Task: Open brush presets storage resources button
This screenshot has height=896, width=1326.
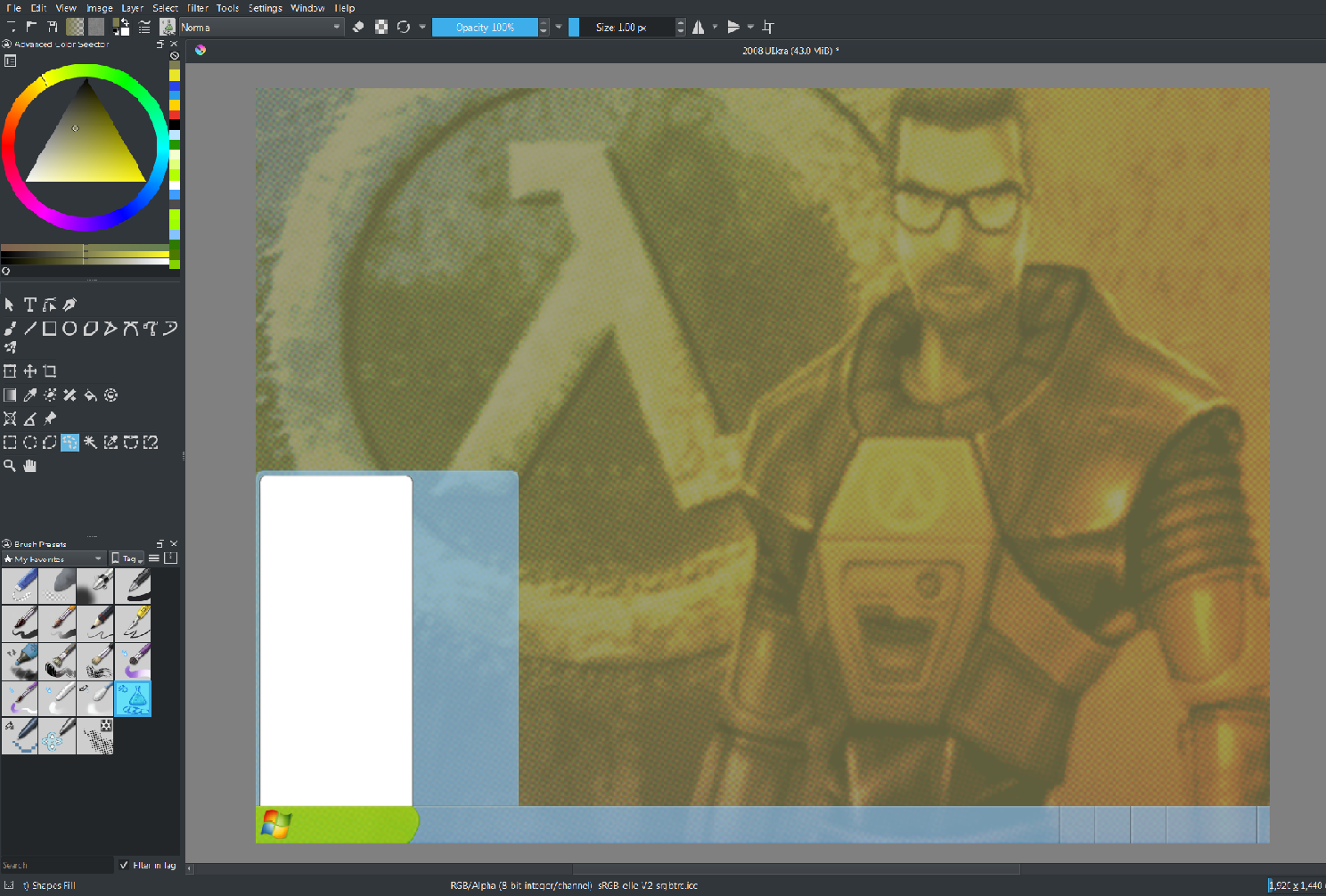Action: [171, 558]
